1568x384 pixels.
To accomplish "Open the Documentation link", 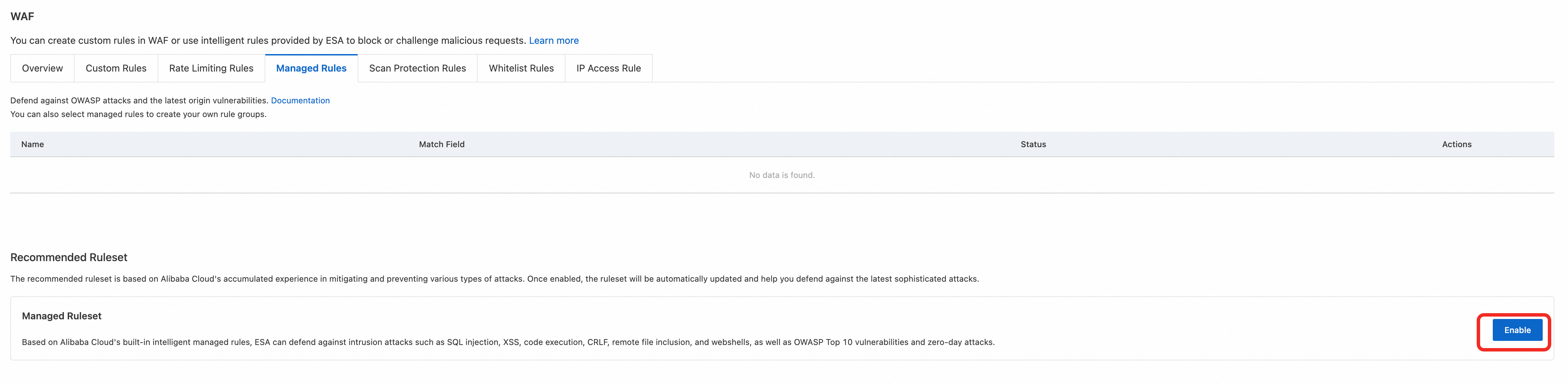I will (300, 101).
